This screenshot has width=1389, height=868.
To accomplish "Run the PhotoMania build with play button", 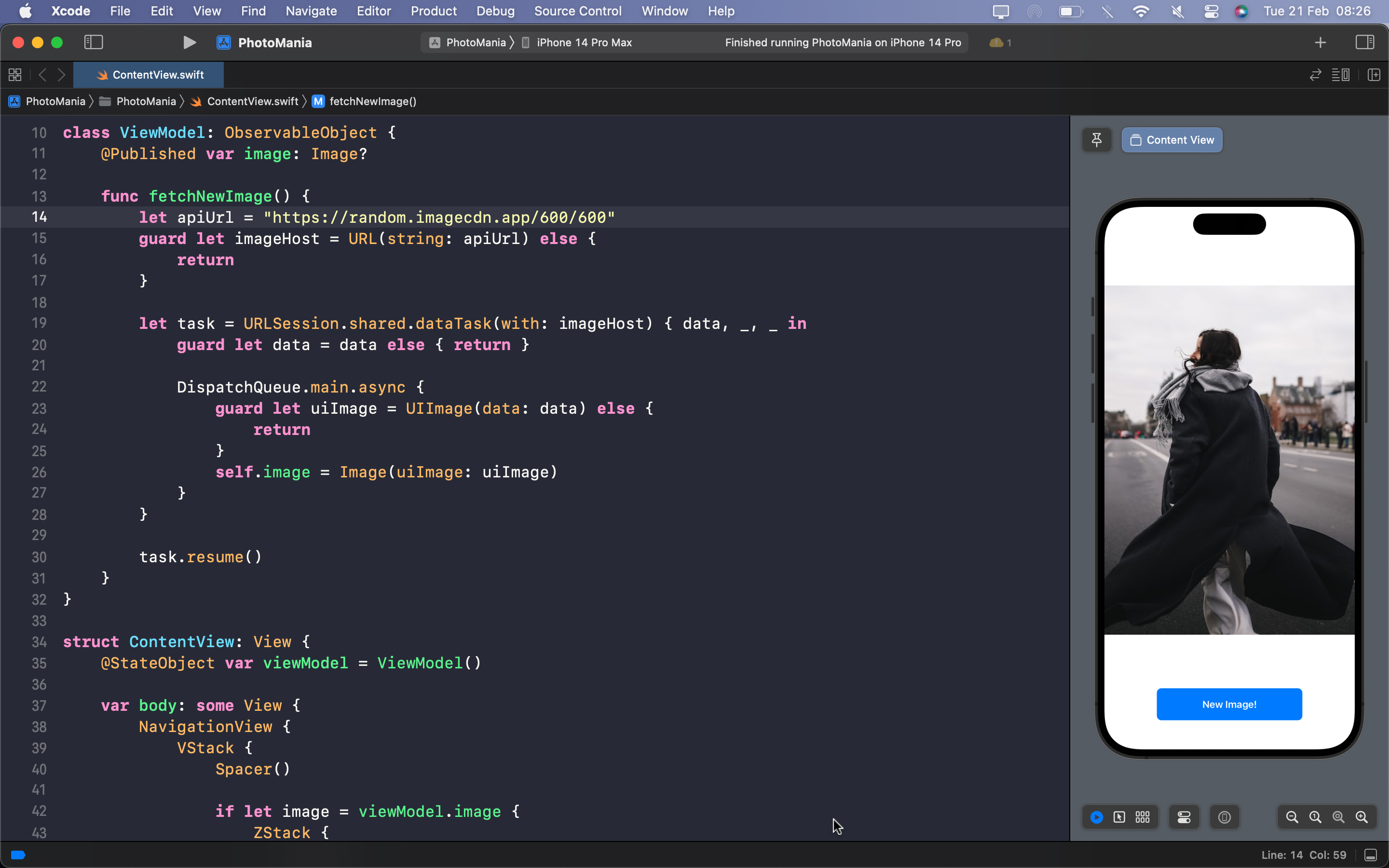I will (190, 42).
